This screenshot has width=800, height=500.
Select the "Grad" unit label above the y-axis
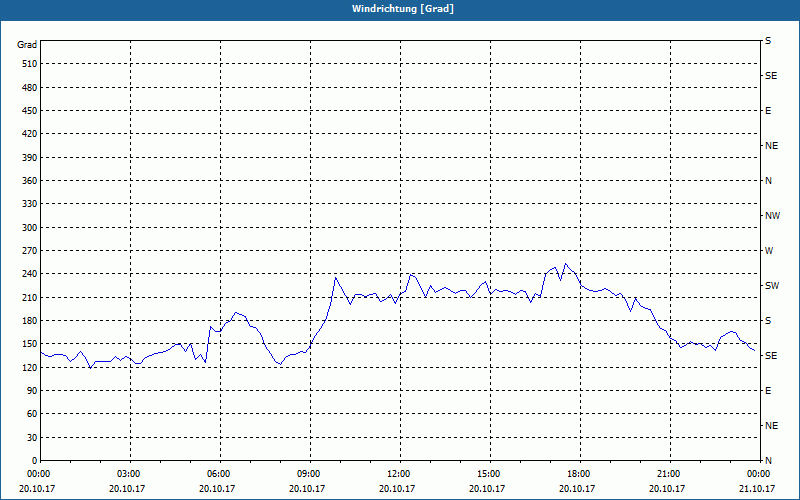pos(27,45)
